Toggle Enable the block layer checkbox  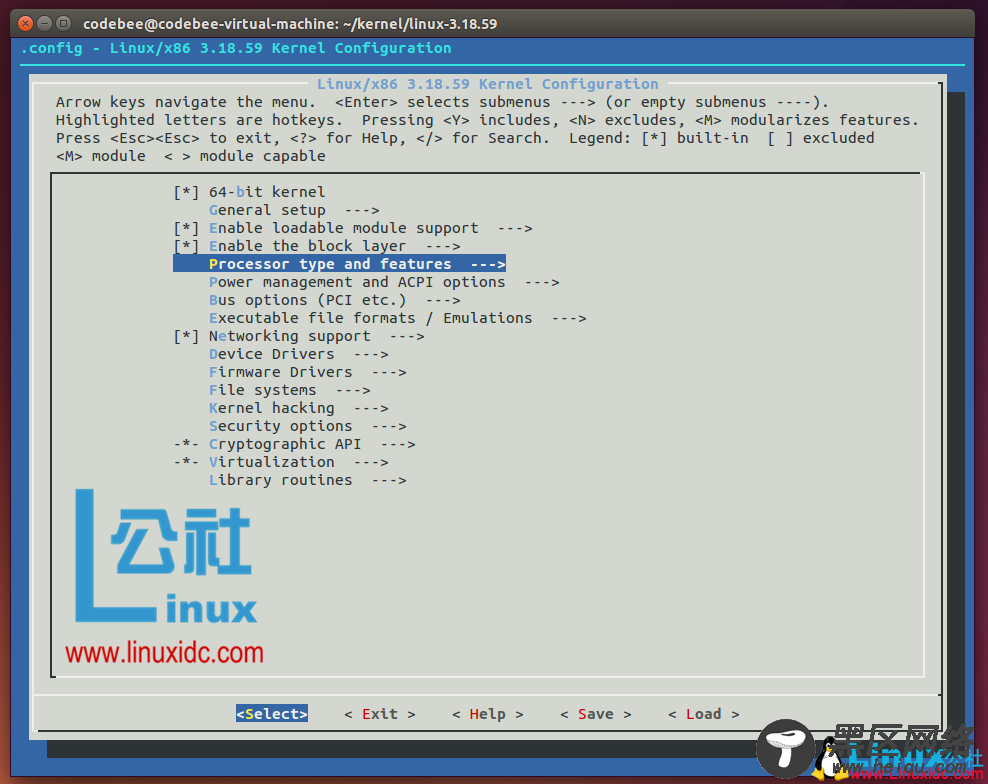pos(187,246)
